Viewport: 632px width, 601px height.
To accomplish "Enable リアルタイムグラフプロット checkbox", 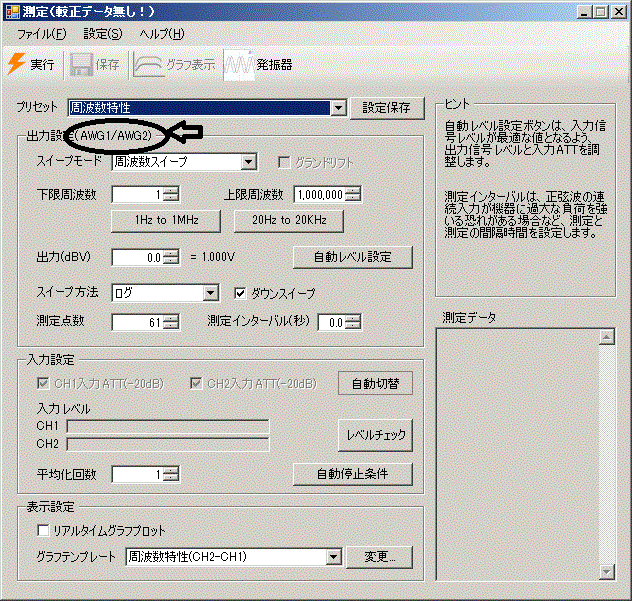I will click(43, 530).
